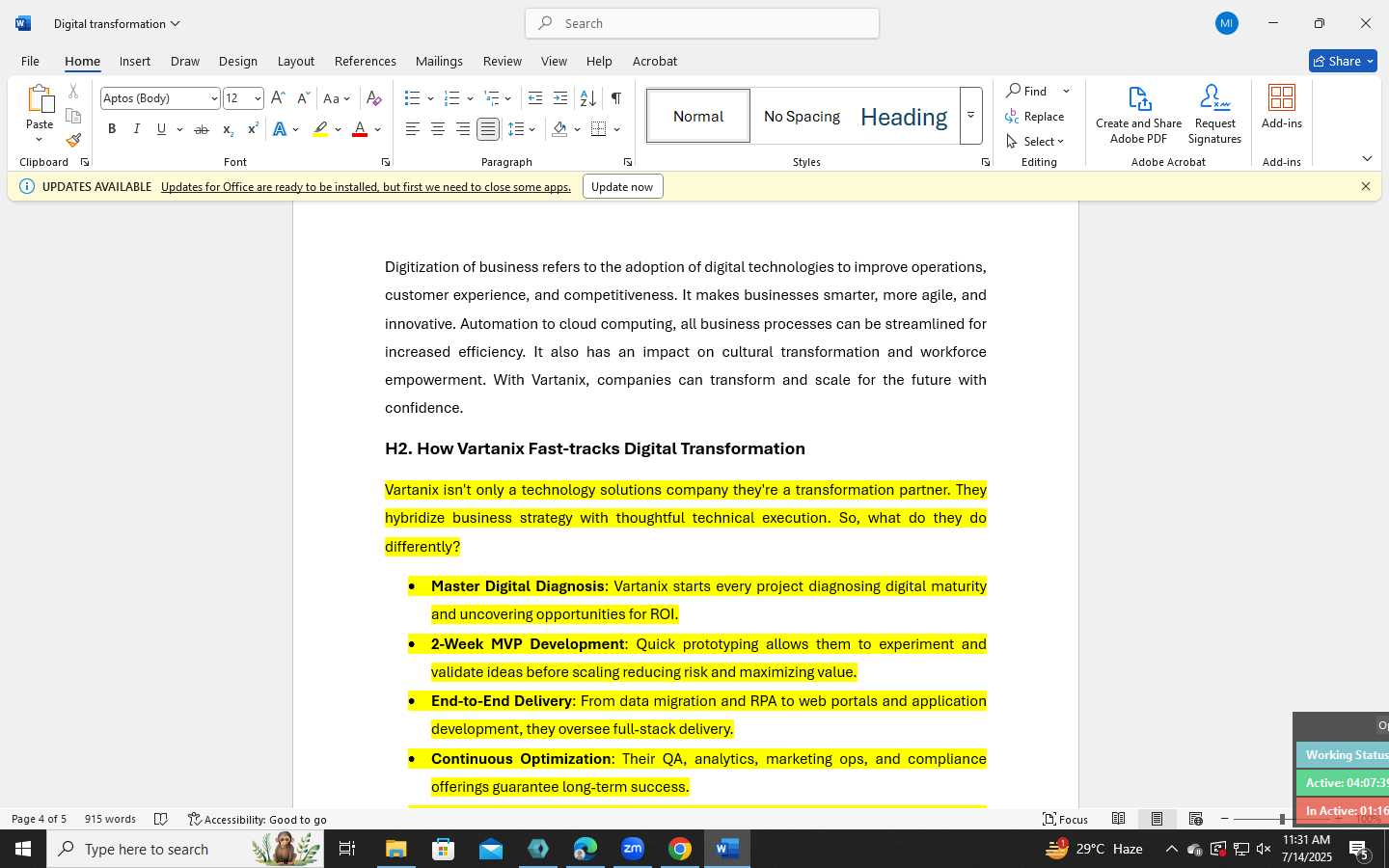Open the Review tab
Viewport: 1389px width, 868px height.
503,61
